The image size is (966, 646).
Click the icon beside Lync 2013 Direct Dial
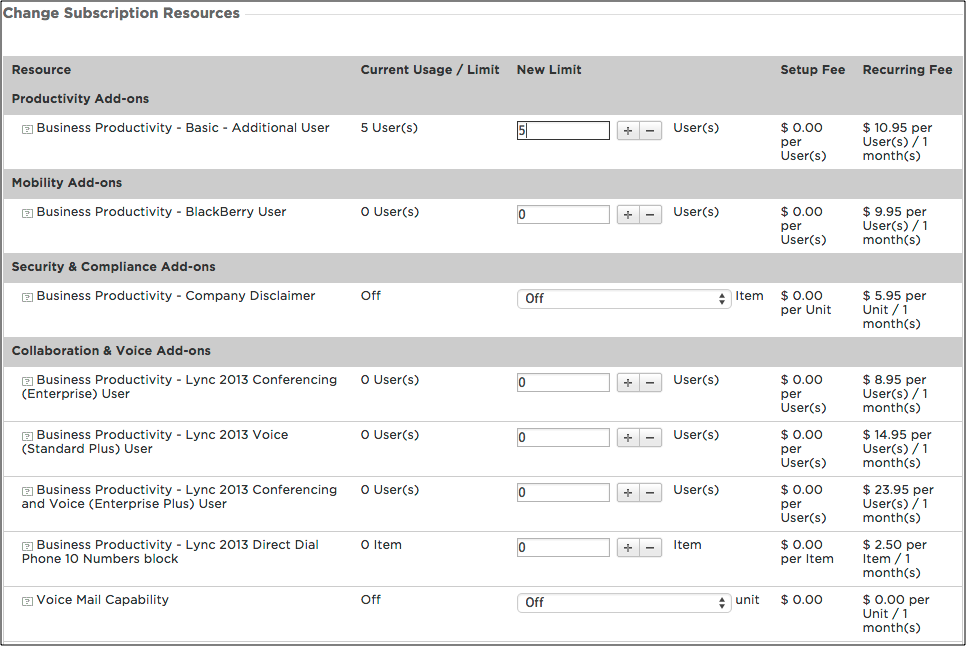27,546
